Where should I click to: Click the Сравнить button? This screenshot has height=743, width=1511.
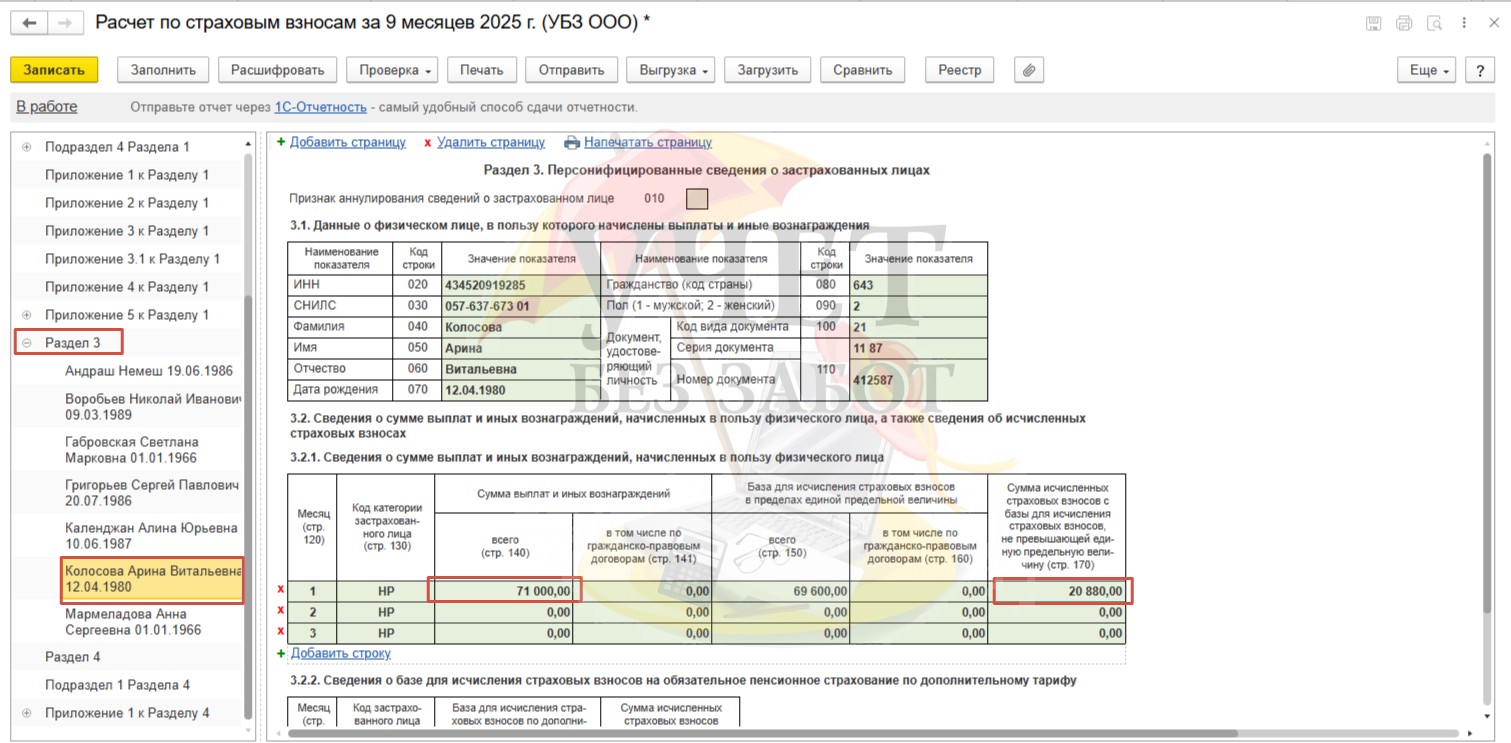coord(862,70)
